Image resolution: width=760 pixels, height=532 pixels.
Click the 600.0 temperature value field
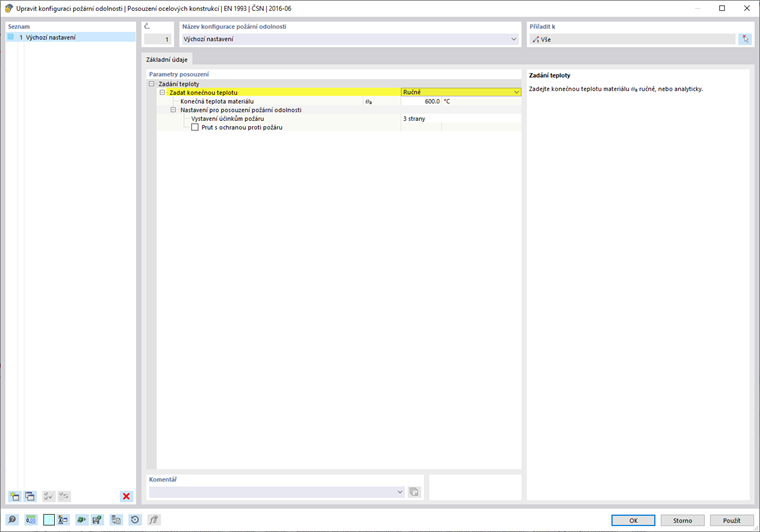(x=421, y=101)
